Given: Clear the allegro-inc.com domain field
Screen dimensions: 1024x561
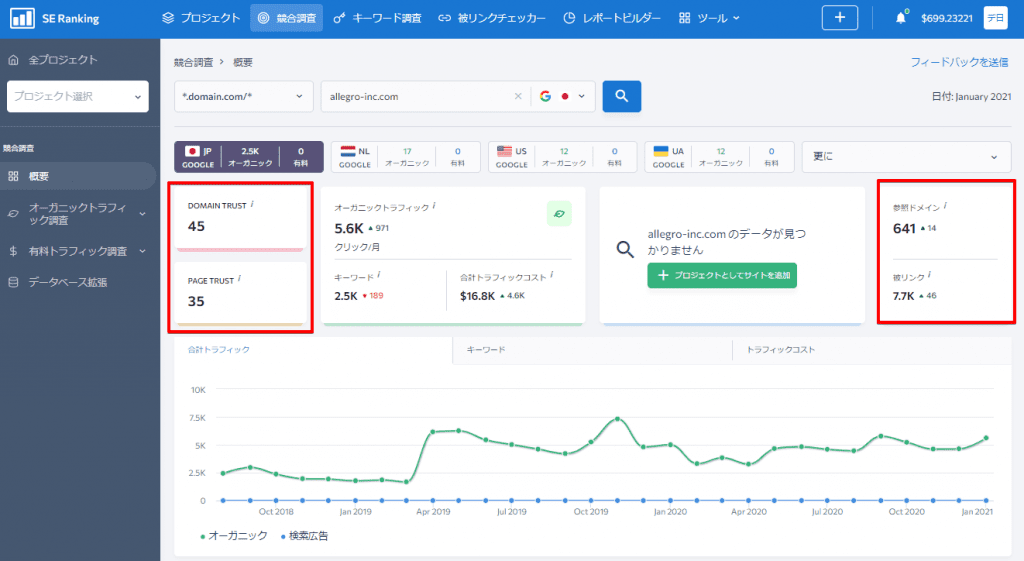Looking at the screenshot, I should coord(518,96).
